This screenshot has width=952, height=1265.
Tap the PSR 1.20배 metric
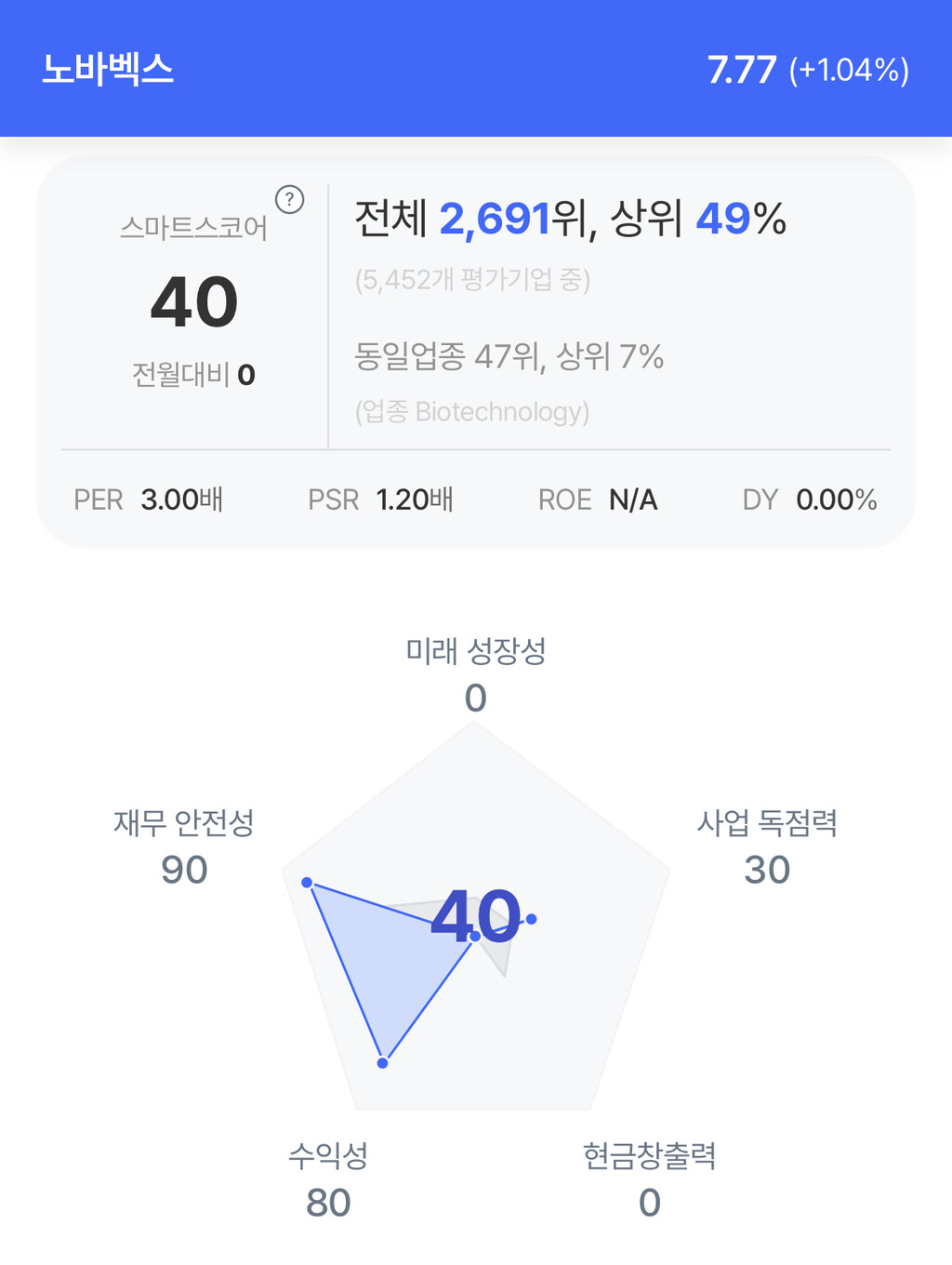coord(380,499)
